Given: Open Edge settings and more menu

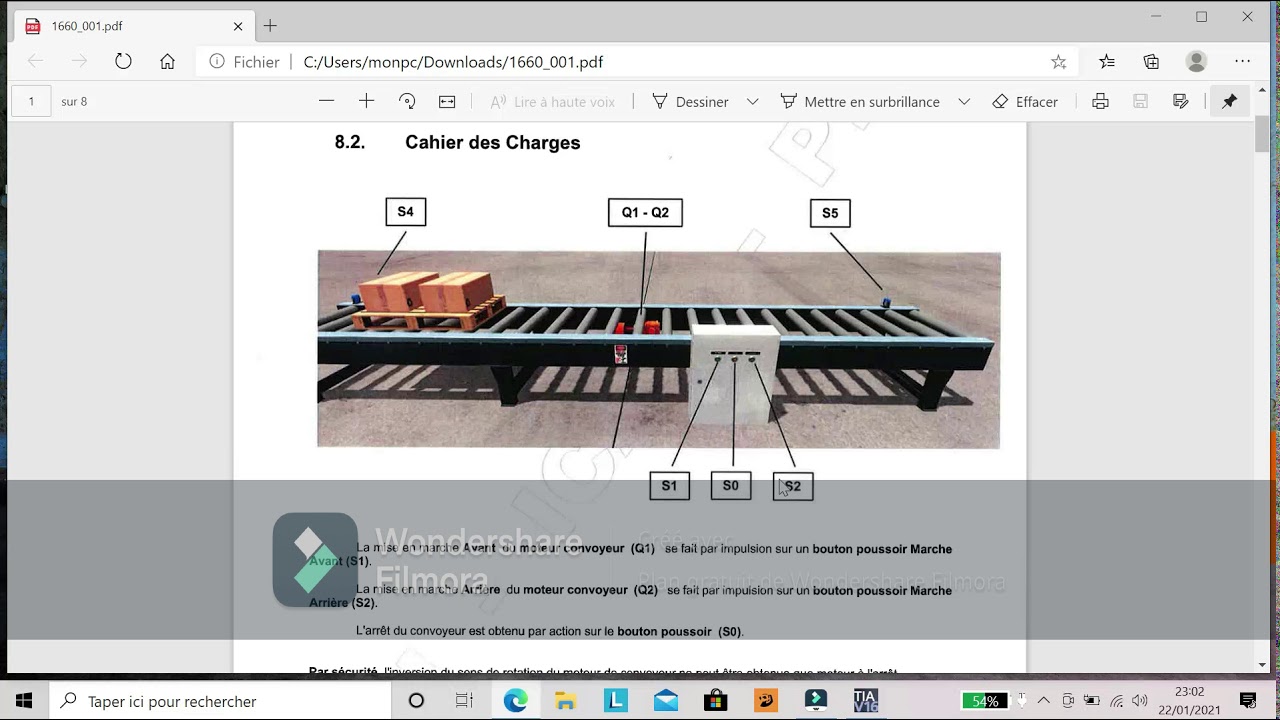Looking at the screenshot, I should coord(1242,62).
